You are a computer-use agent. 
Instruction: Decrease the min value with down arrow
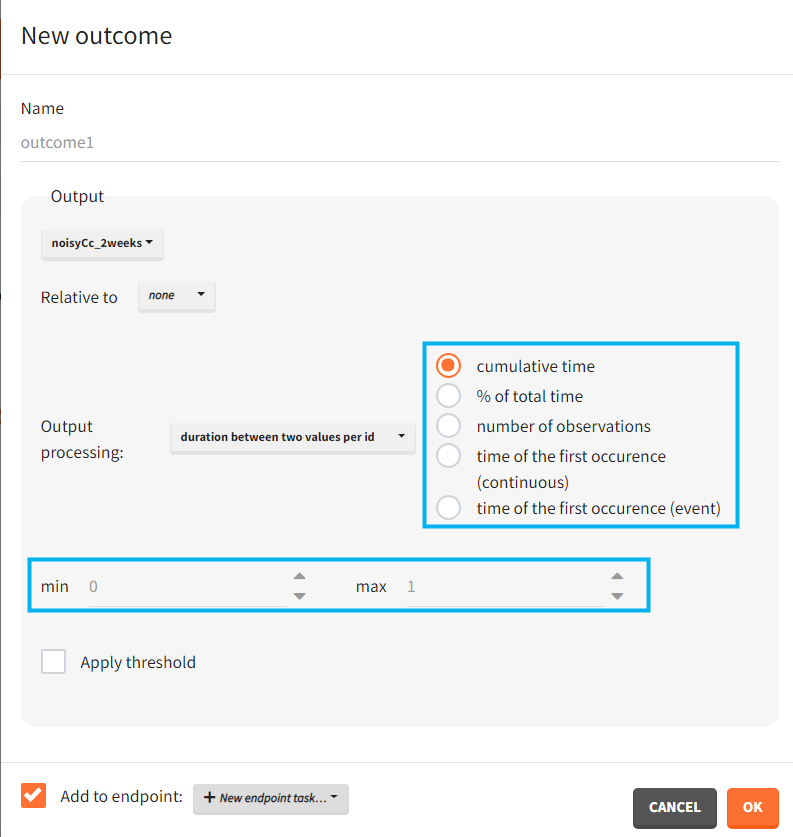point(299,596)
